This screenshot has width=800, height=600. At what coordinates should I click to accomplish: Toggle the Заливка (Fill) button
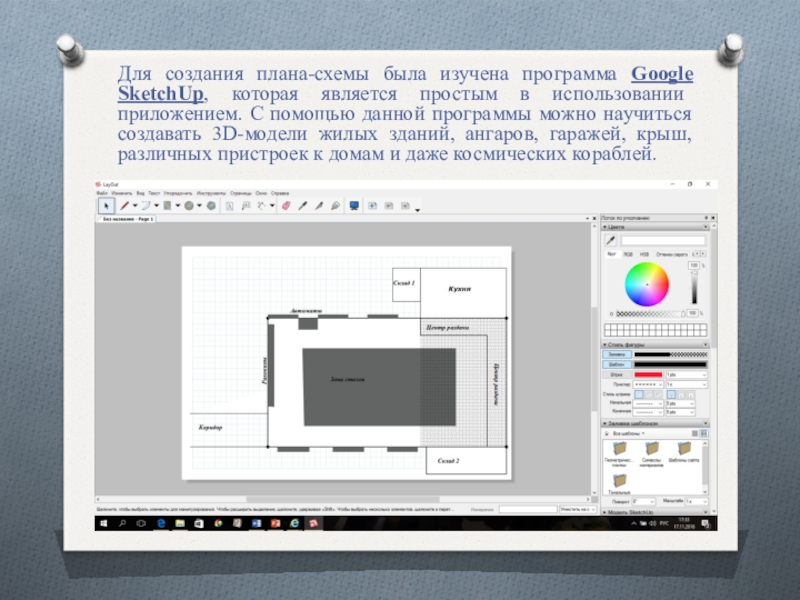pyautogui.click(x=615, y=355)
